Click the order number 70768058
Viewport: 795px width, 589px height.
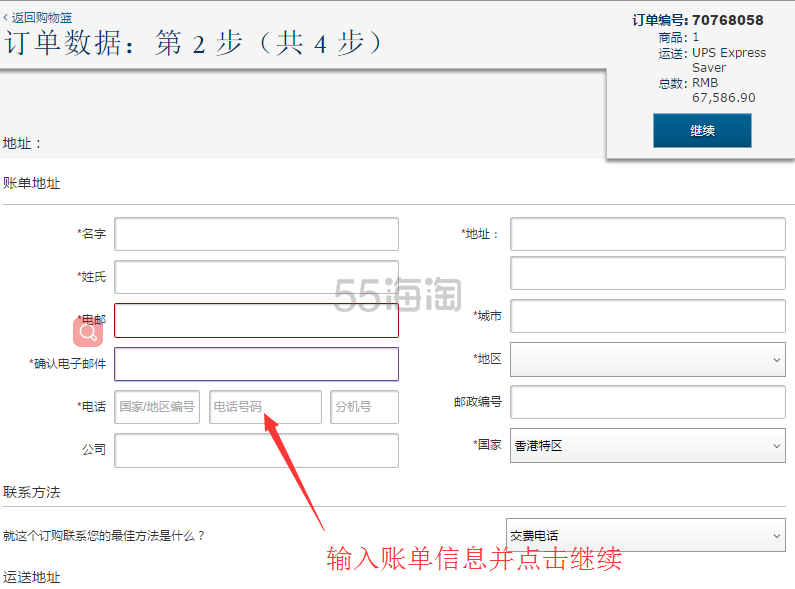(x=727, y=20)
